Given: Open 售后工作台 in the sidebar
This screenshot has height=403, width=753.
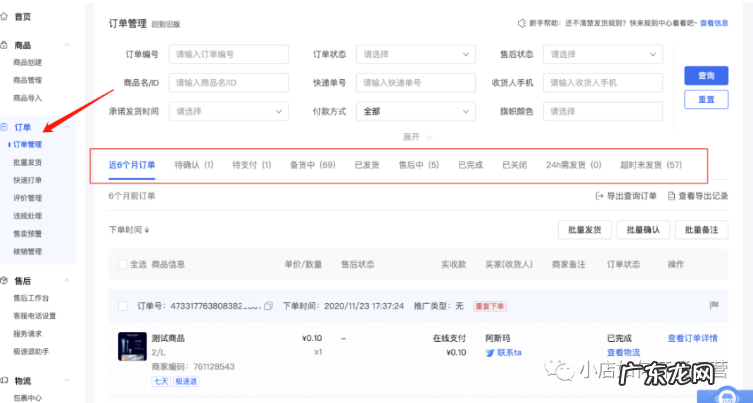Looking at the screenshot, I should pos(31,298).
